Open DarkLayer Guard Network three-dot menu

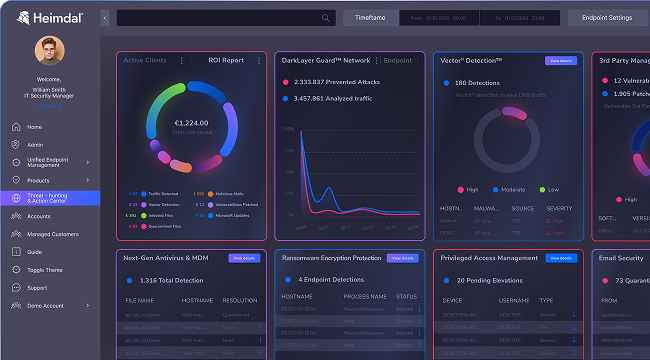click(x=376, y=61)
